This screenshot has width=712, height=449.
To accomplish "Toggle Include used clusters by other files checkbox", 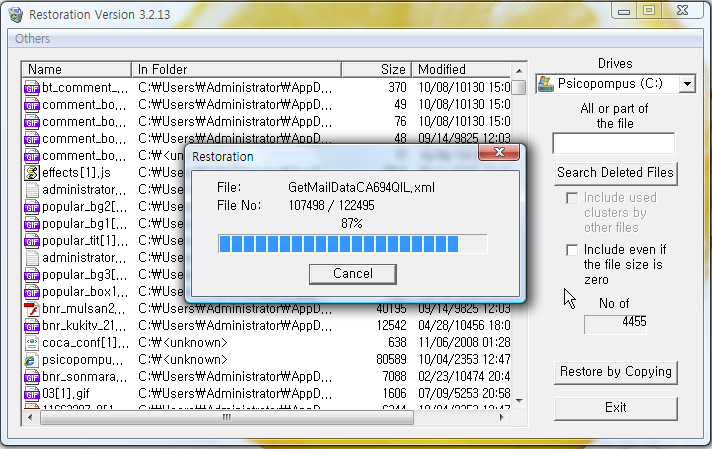I will pyautogui.click(x=572, y=198).
